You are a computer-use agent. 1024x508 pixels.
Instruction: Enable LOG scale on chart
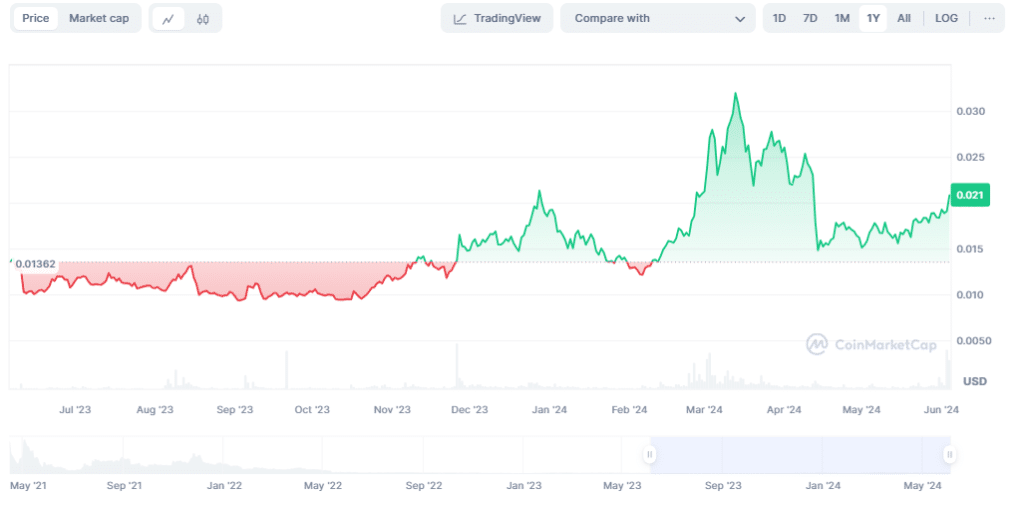click(x=946, y=18)
